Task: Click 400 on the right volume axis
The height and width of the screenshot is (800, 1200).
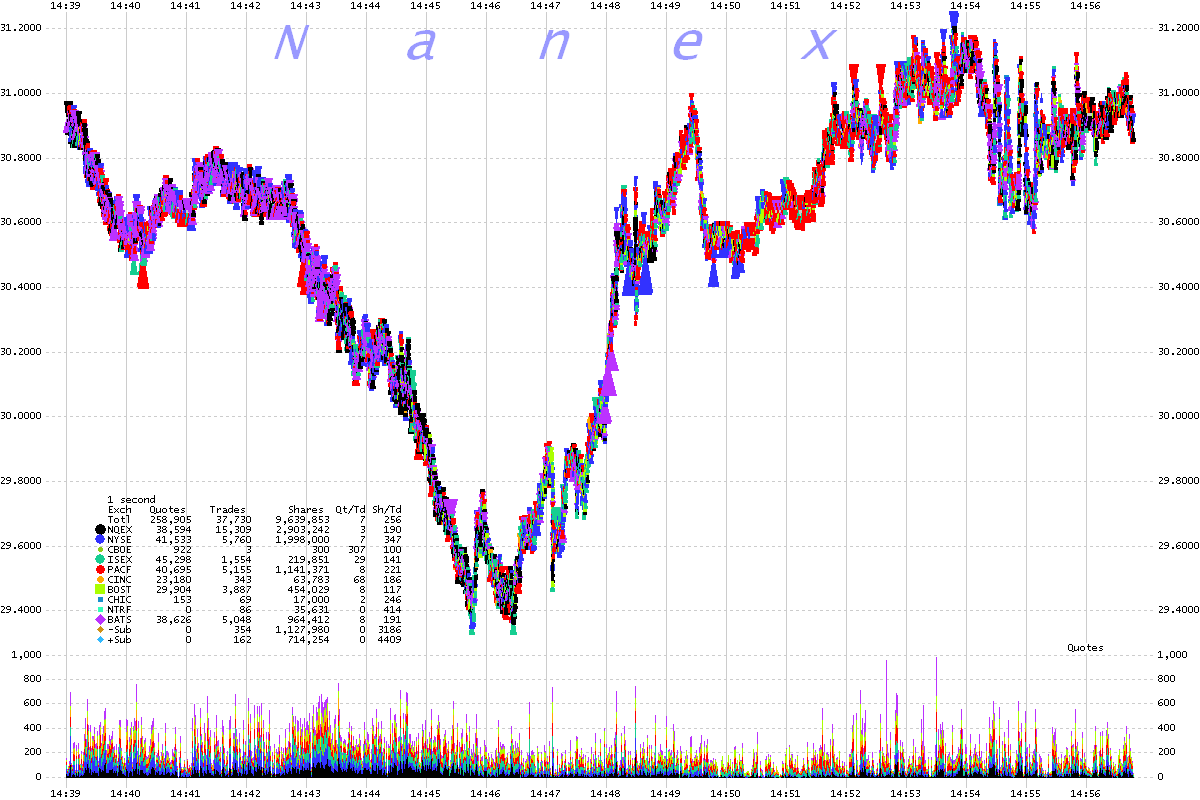Action: pyautogui.click(x=1167, y=728)
